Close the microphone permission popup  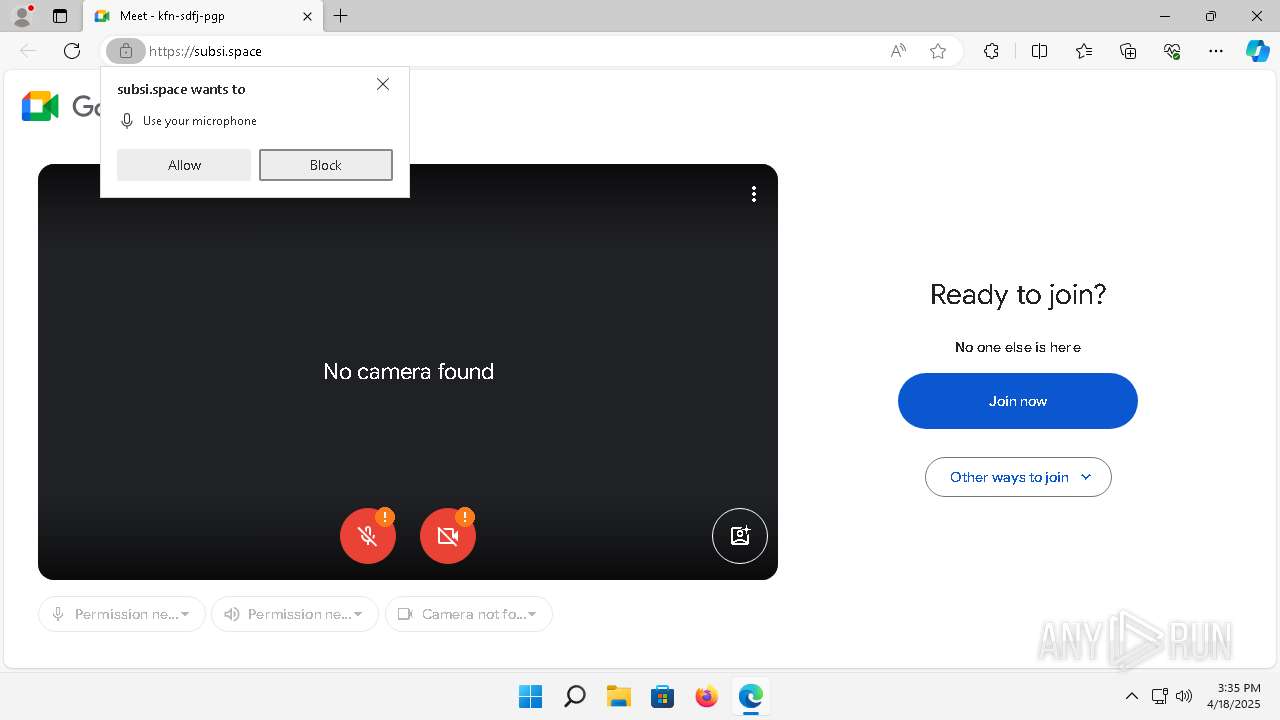[x=383, y=84]
